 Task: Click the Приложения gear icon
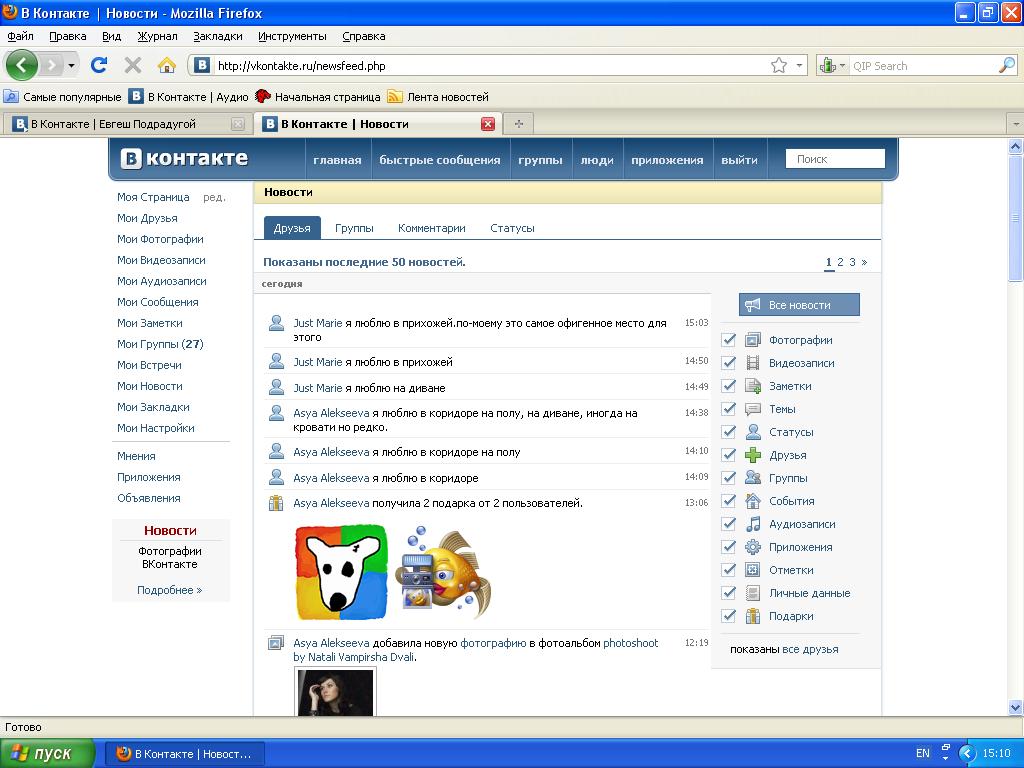click(x=753, y=547)
